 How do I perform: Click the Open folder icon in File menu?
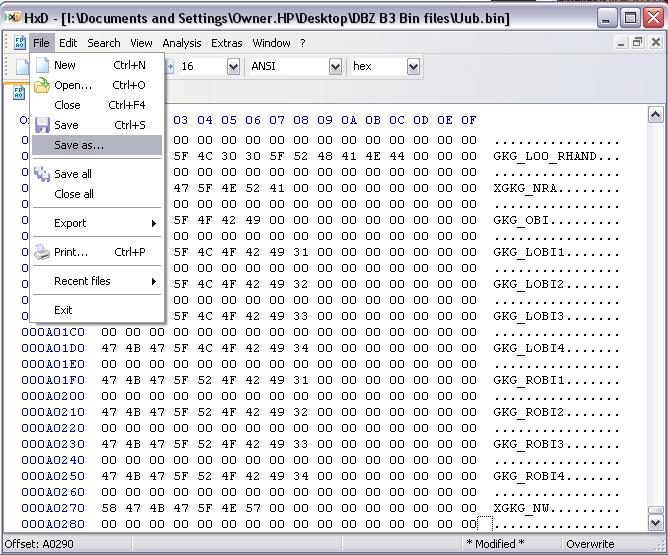pyautogui.click(x=42, y=85)
